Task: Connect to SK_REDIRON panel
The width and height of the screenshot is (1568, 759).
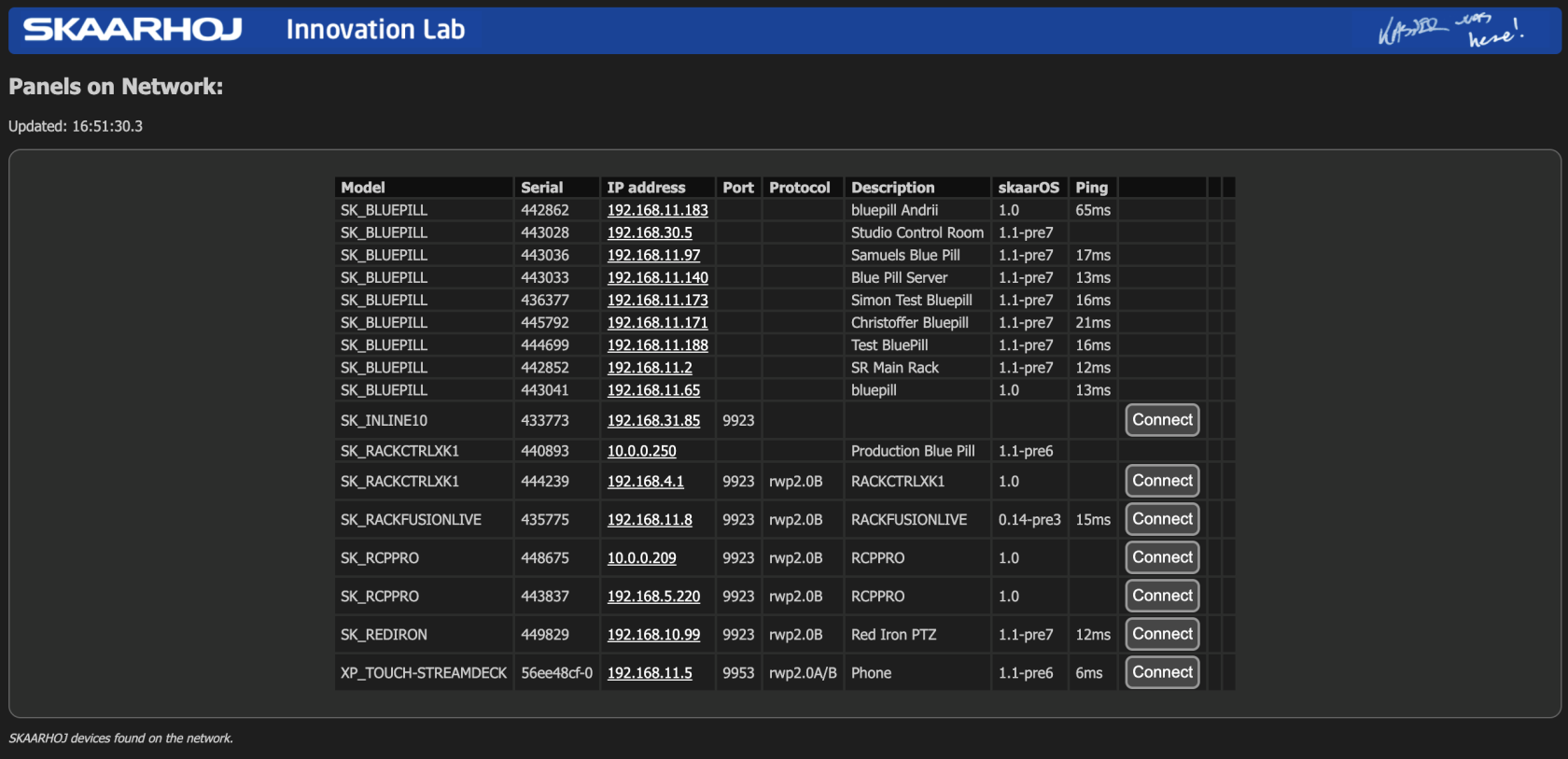Action: point(1162,634)
